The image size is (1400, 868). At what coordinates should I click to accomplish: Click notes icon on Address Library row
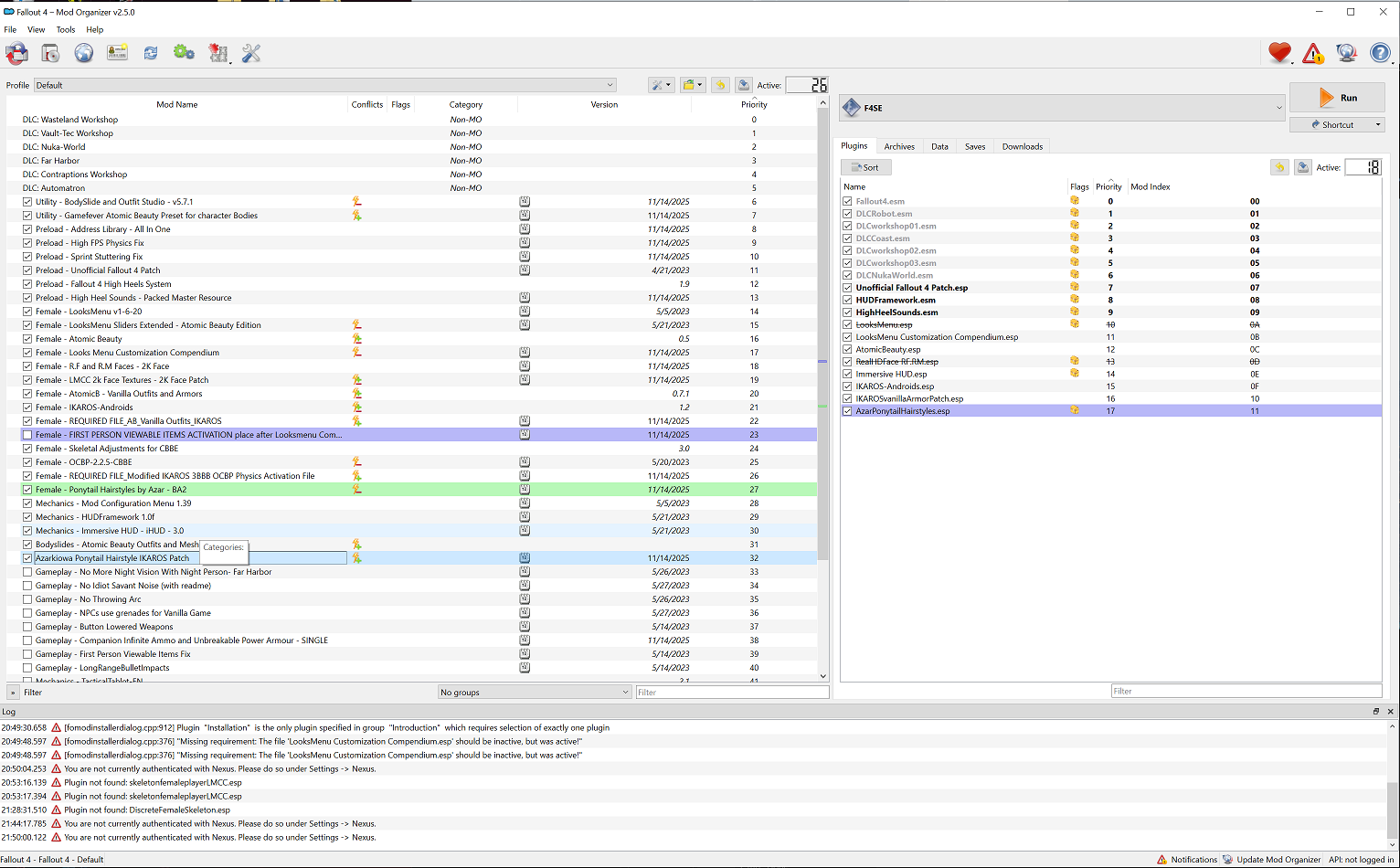(x=525, y=229)
